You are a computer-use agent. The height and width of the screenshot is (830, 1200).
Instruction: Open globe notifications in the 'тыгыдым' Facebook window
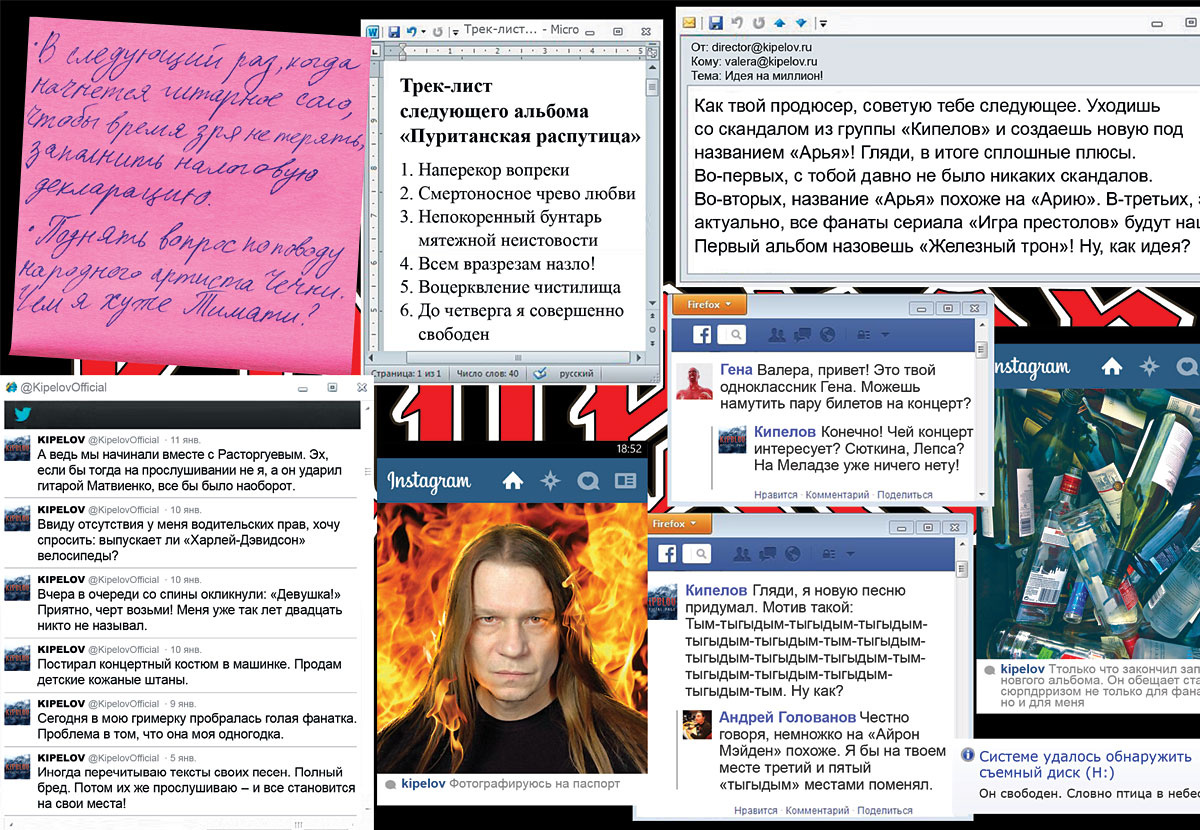click(792, 554)
